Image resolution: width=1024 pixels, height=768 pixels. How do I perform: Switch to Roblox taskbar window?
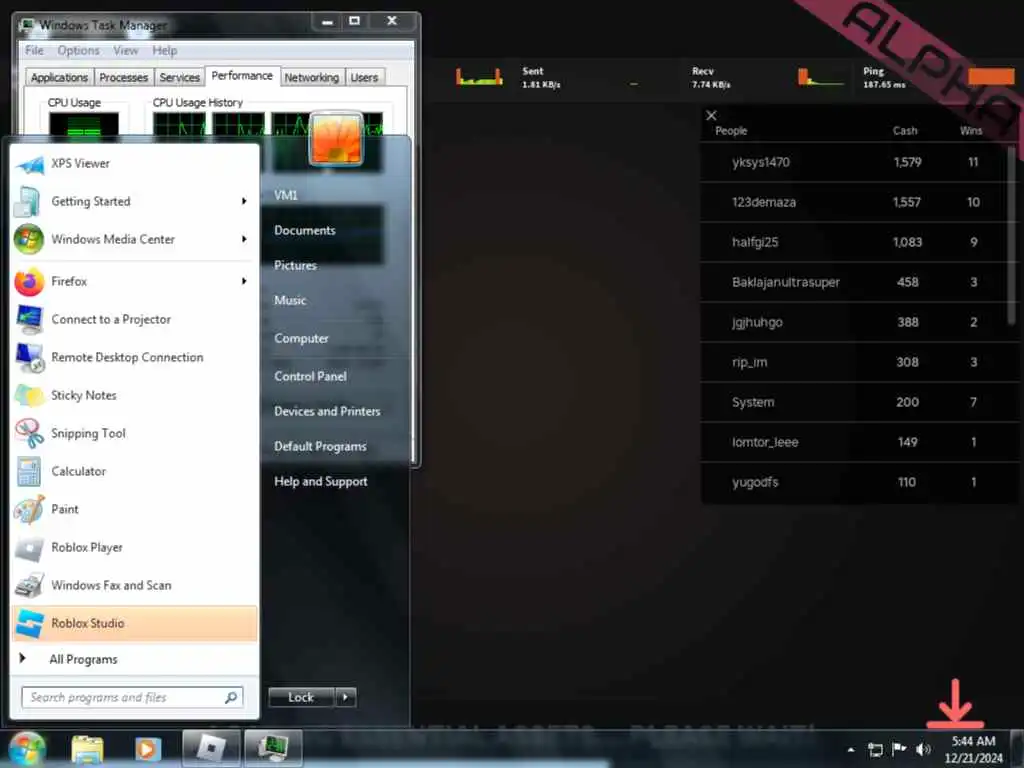[x=211, y=748]
